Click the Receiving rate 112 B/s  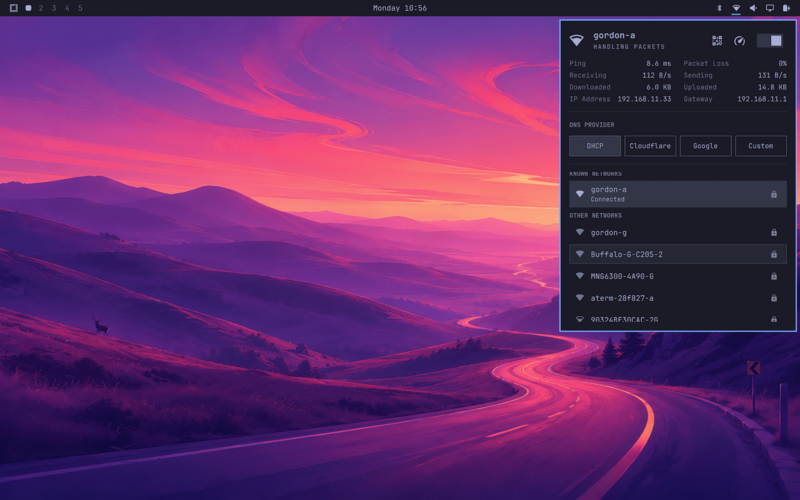click(x=657, y=75)
